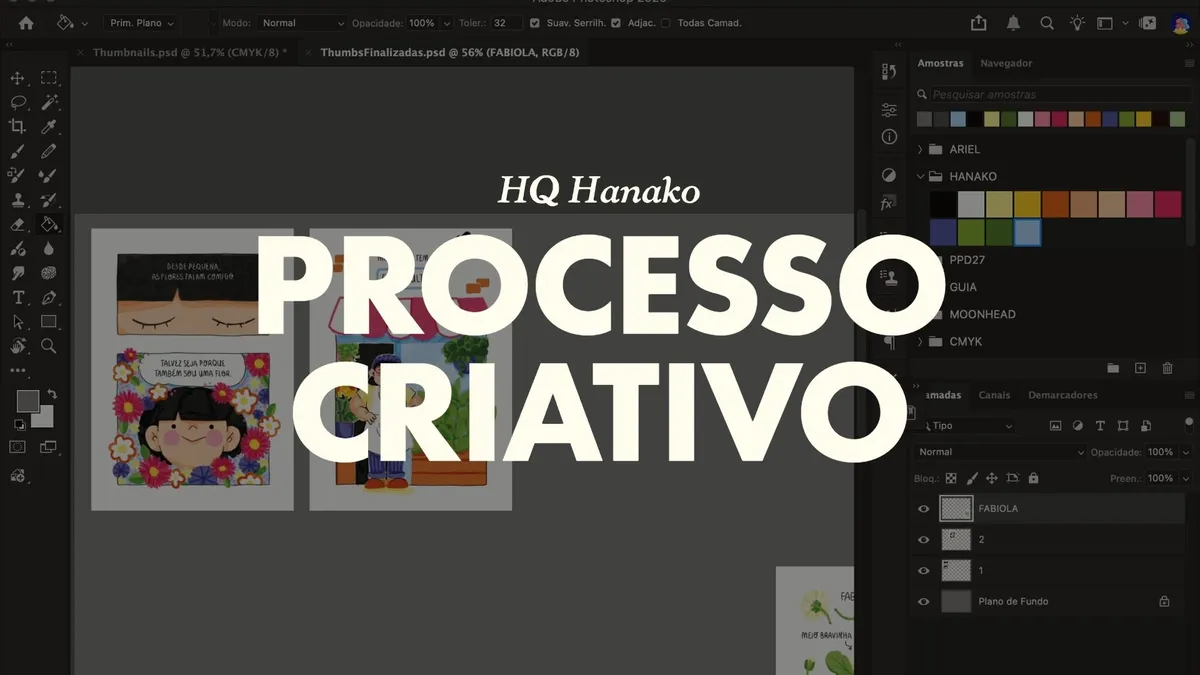Toggle Suav. Serrilh. checkbox
1200x675 pixels.
[535, 23]
